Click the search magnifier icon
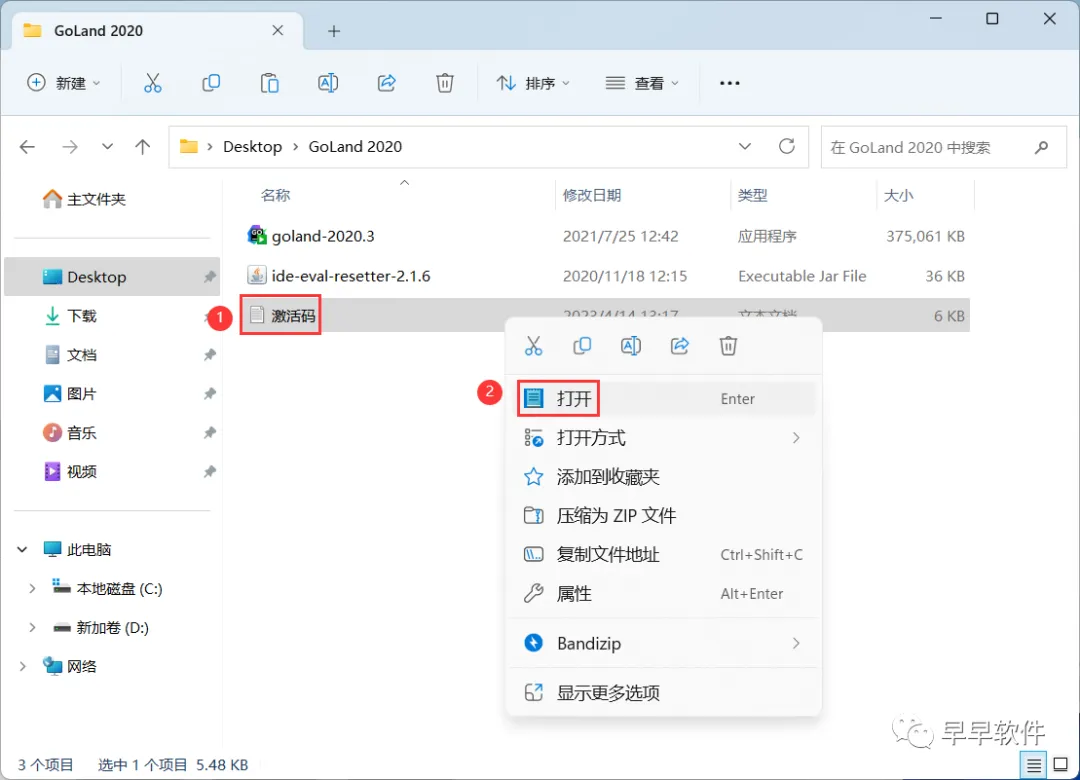The image size is (1080, 780). pyautogui.click(x=1041, y=147)
